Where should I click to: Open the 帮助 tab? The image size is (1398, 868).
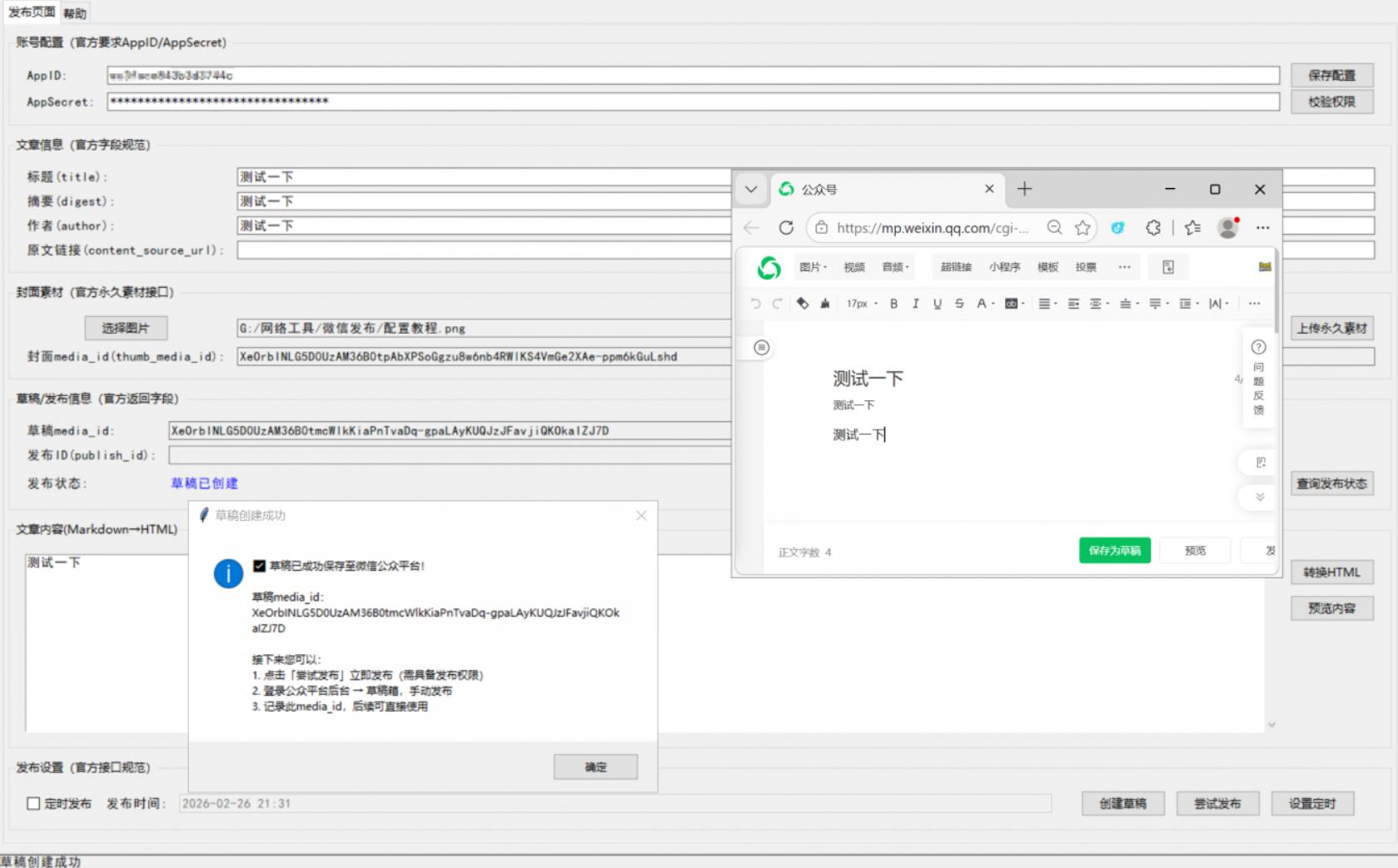pyautogui.click(x=75, y=13)
